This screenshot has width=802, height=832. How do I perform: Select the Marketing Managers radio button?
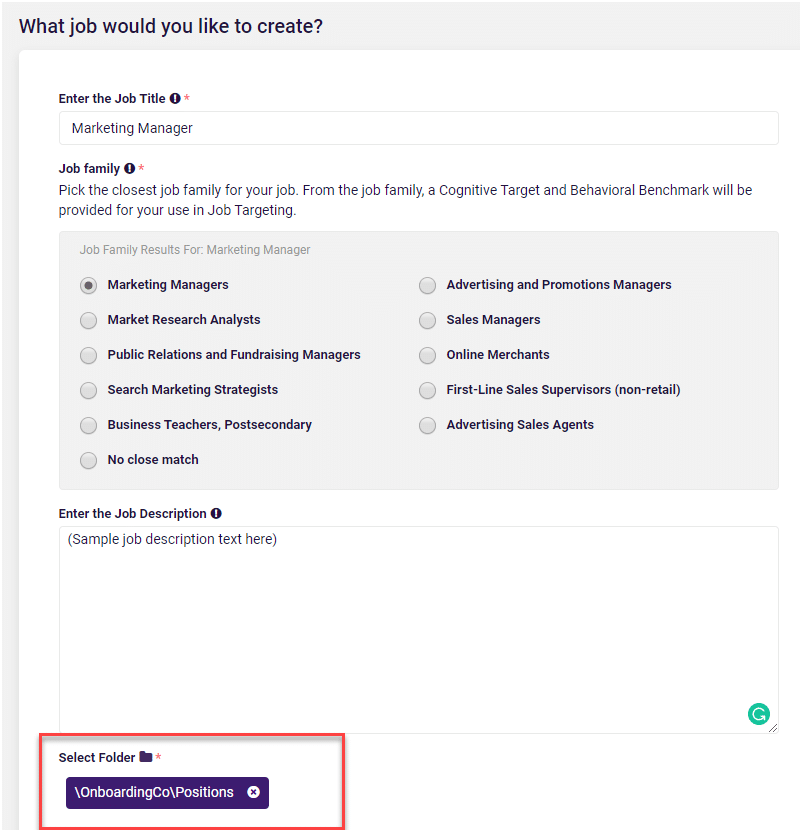89,285
